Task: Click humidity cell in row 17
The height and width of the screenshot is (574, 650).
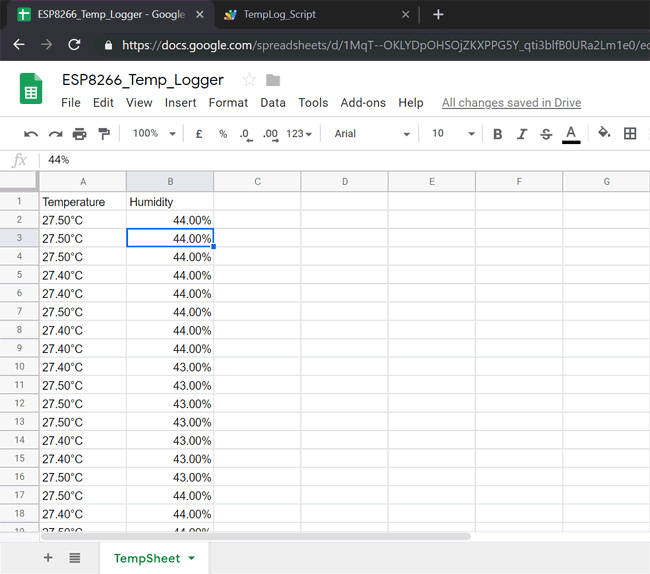Action: 170,495
